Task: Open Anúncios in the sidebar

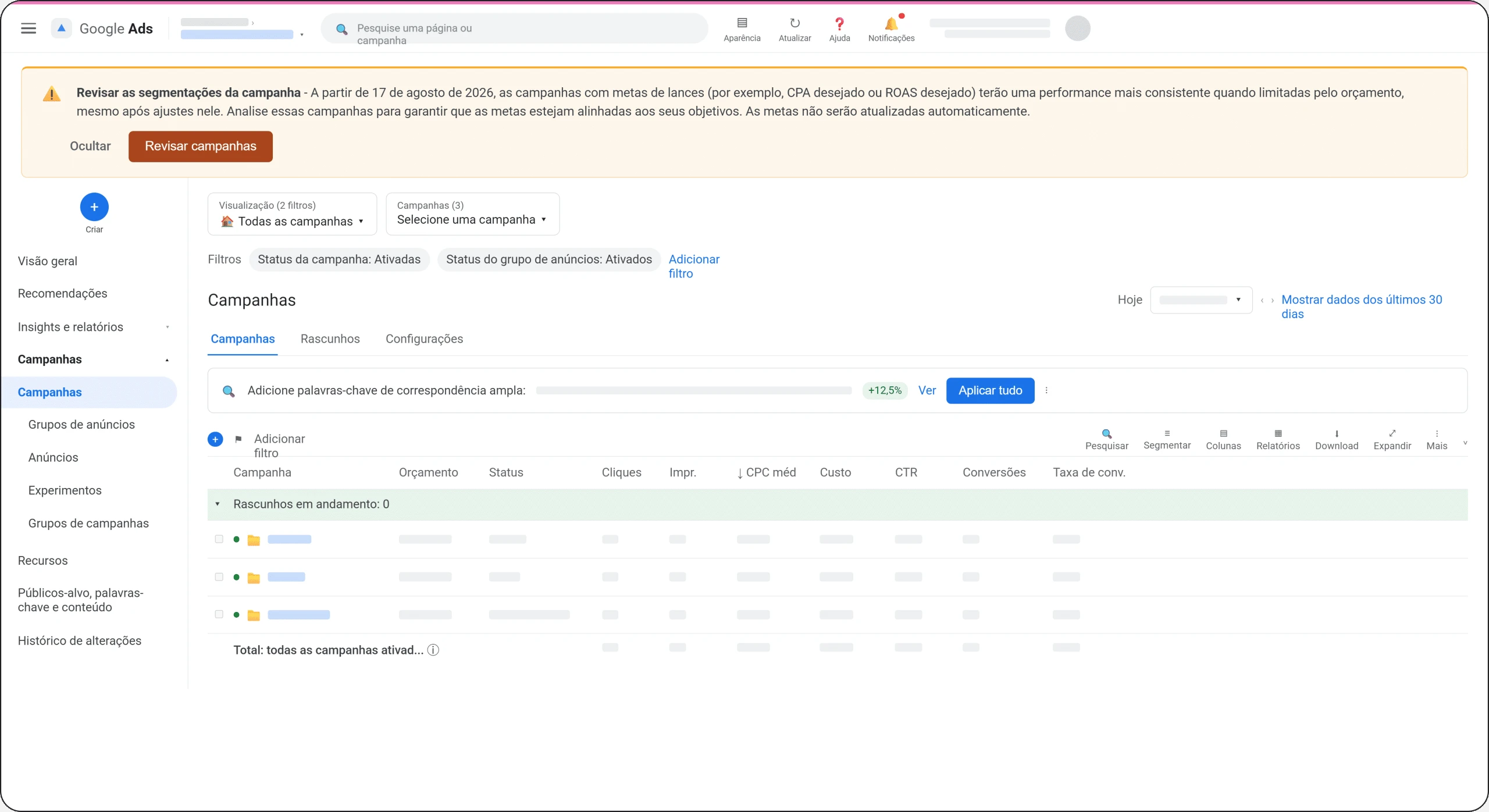Action: tap(53, 457)
